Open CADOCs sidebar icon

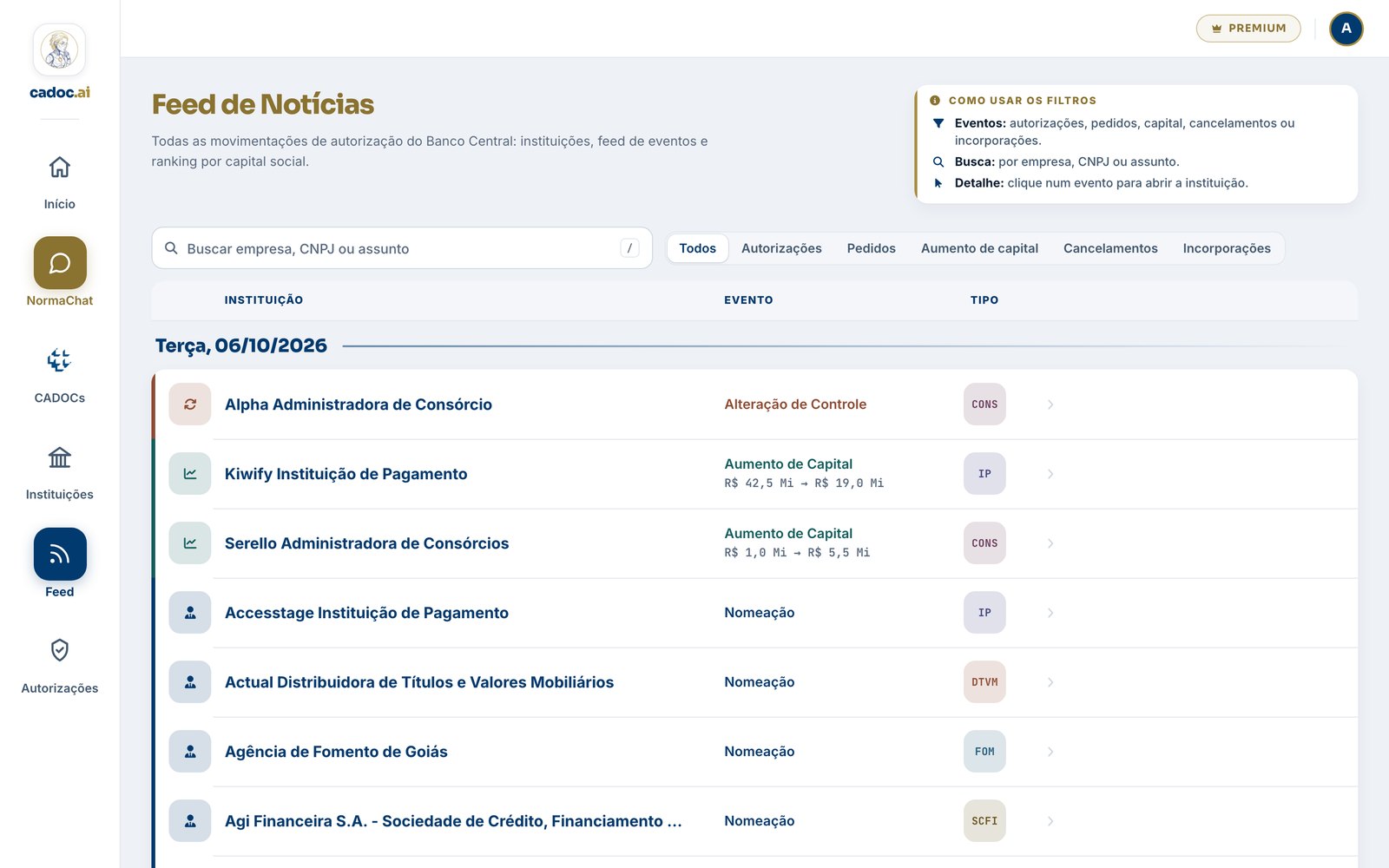click(59, 360)
